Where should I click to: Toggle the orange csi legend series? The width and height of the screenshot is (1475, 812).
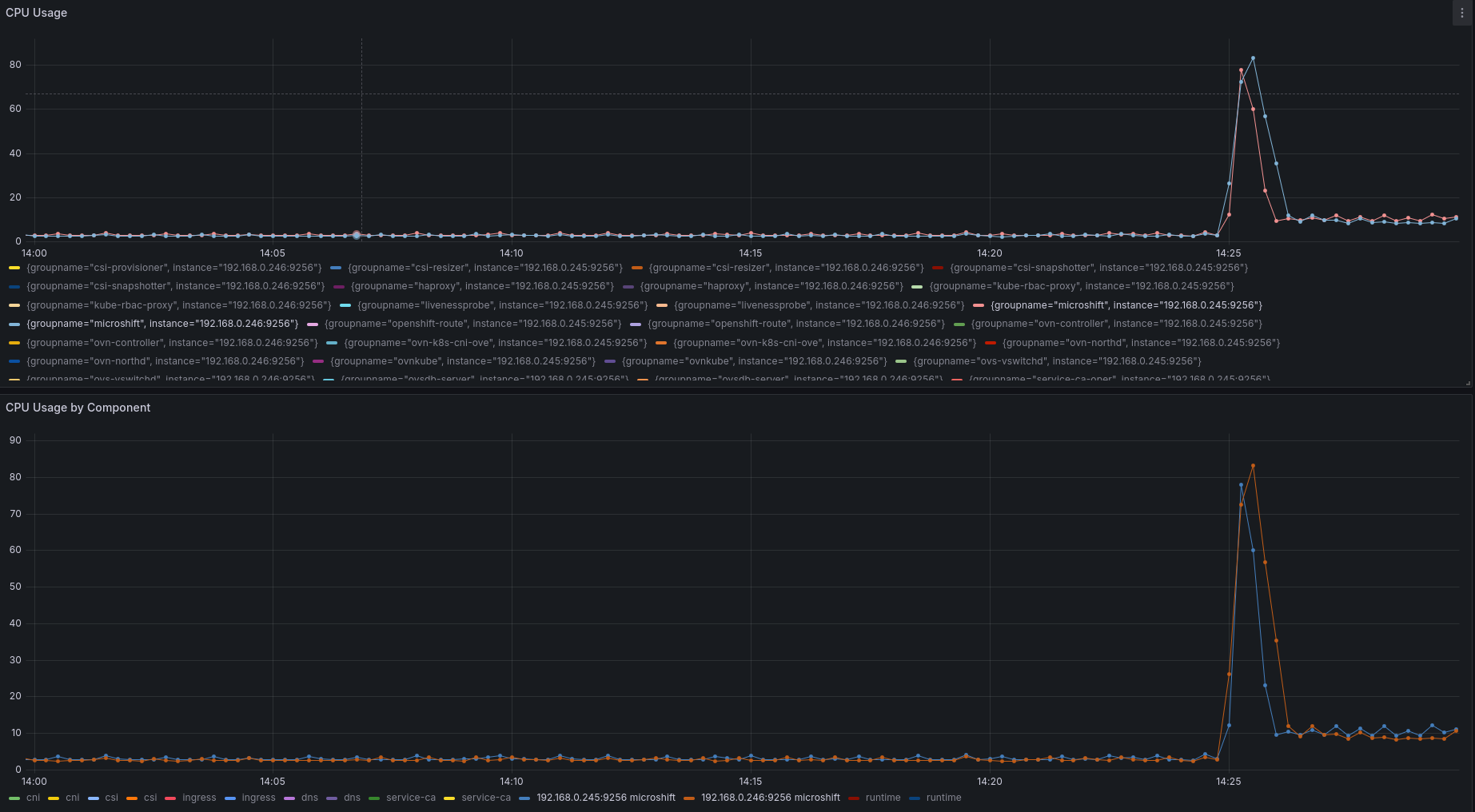click(x=150, y=798)
